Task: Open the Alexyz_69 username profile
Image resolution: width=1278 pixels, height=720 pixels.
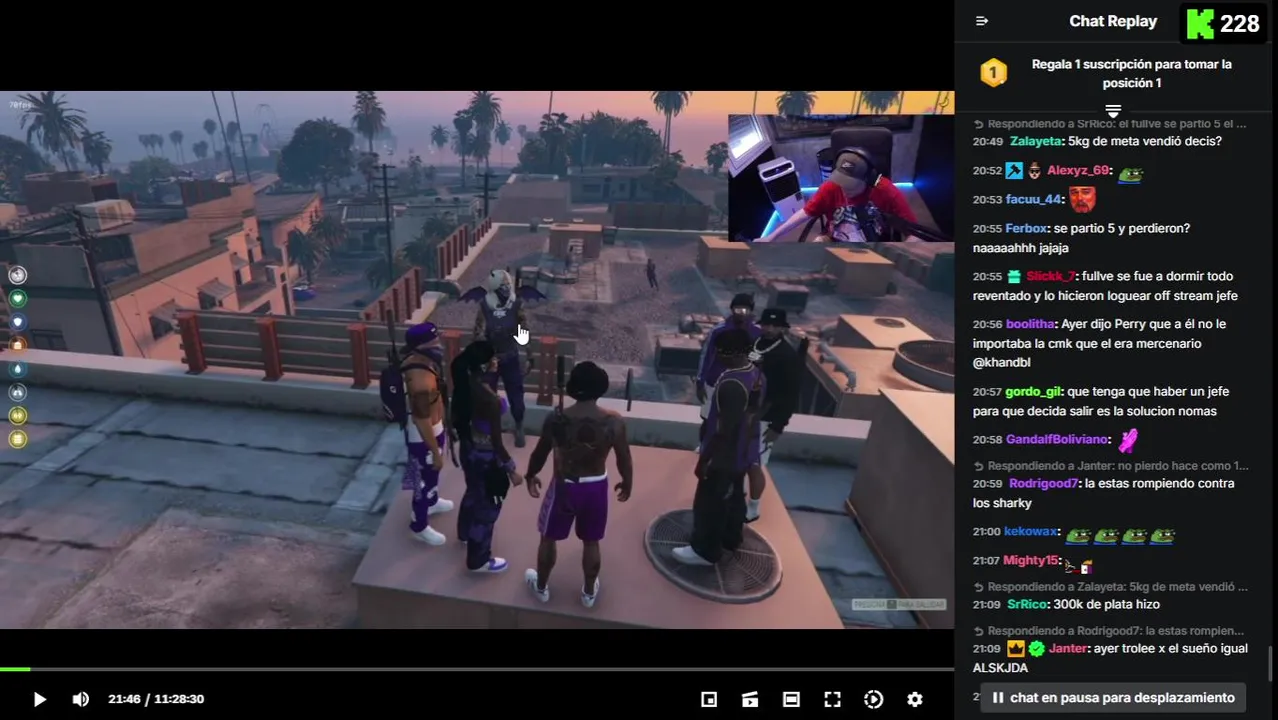Action: 1078,171
